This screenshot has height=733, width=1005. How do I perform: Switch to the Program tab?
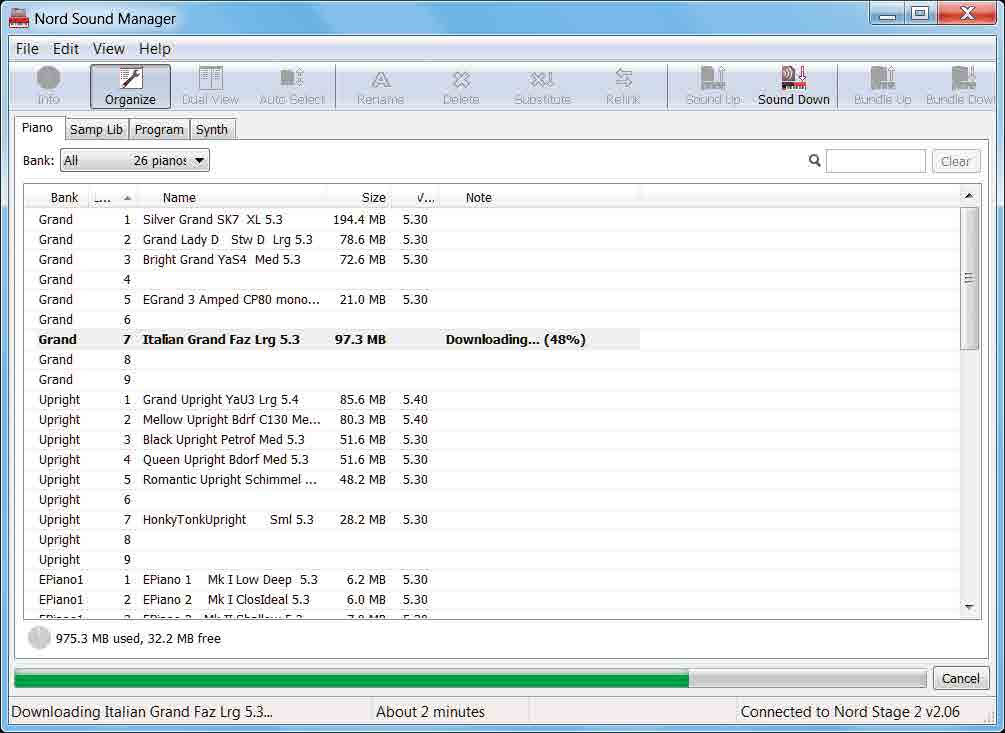[x=159, y=129]
